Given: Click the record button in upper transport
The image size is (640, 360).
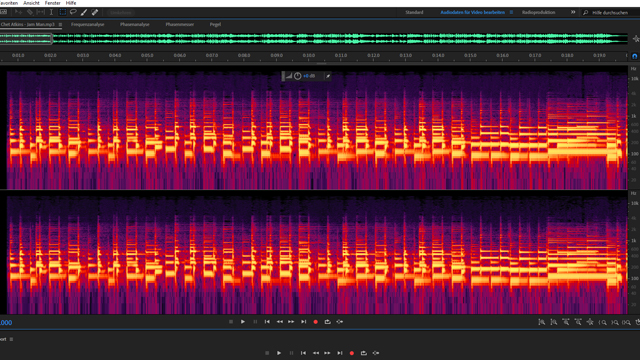Looking at the screenshot, I should point(316,322).
